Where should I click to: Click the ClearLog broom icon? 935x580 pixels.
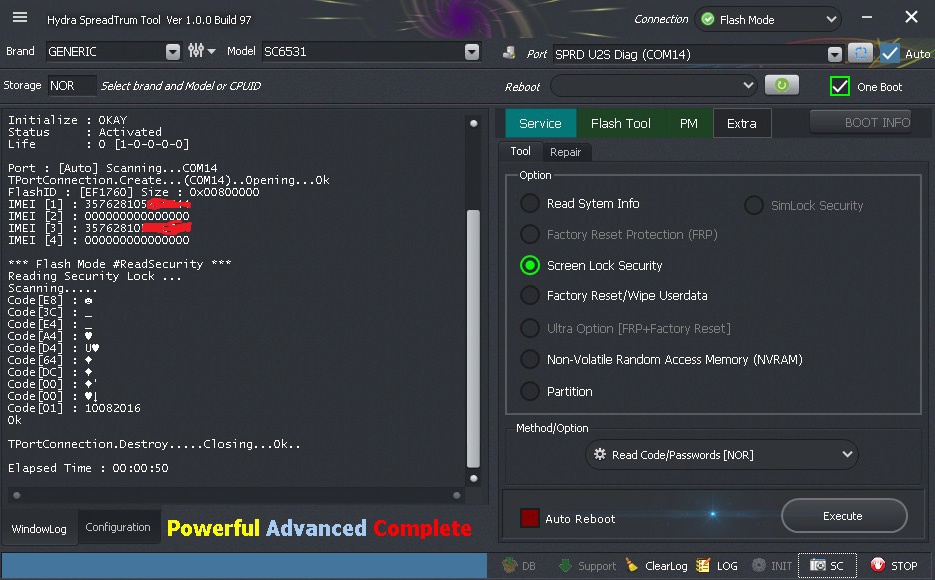click(631, 565)
